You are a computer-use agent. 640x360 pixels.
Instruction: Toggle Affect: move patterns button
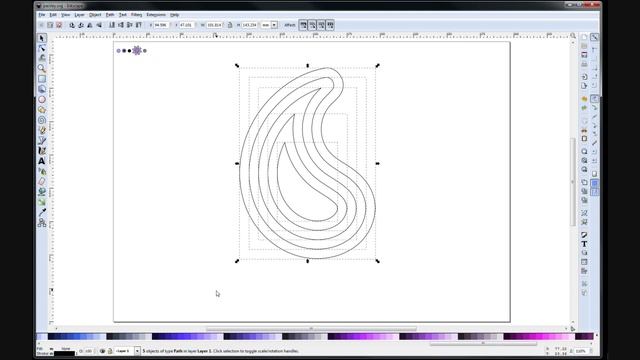(x=330, y=25)
